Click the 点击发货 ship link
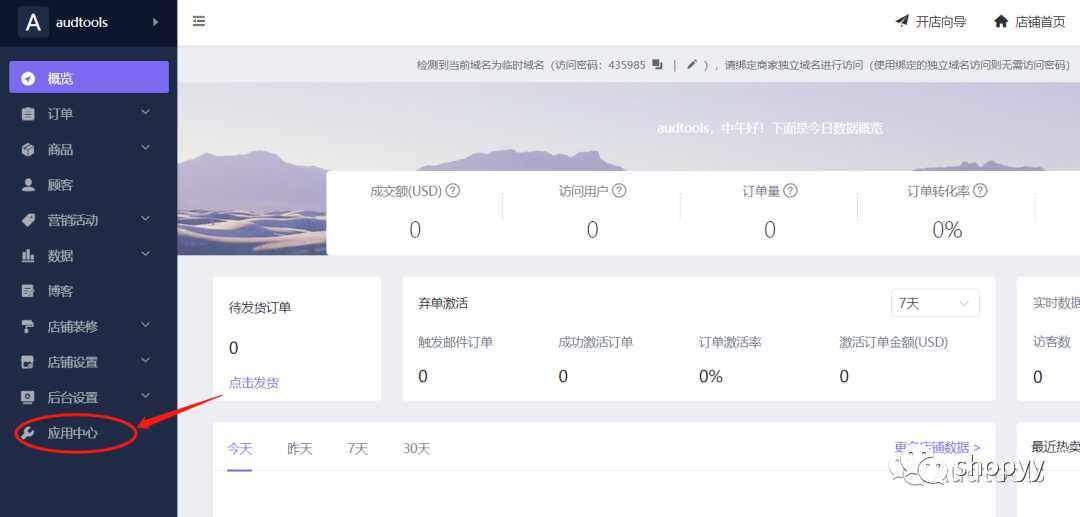 tap(254, 383)
